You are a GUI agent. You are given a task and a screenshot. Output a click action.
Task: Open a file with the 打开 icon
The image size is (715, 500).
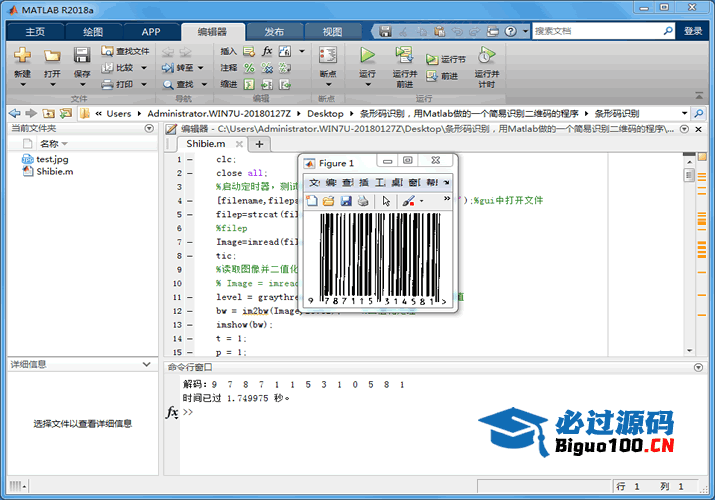[x=52, y=56]
